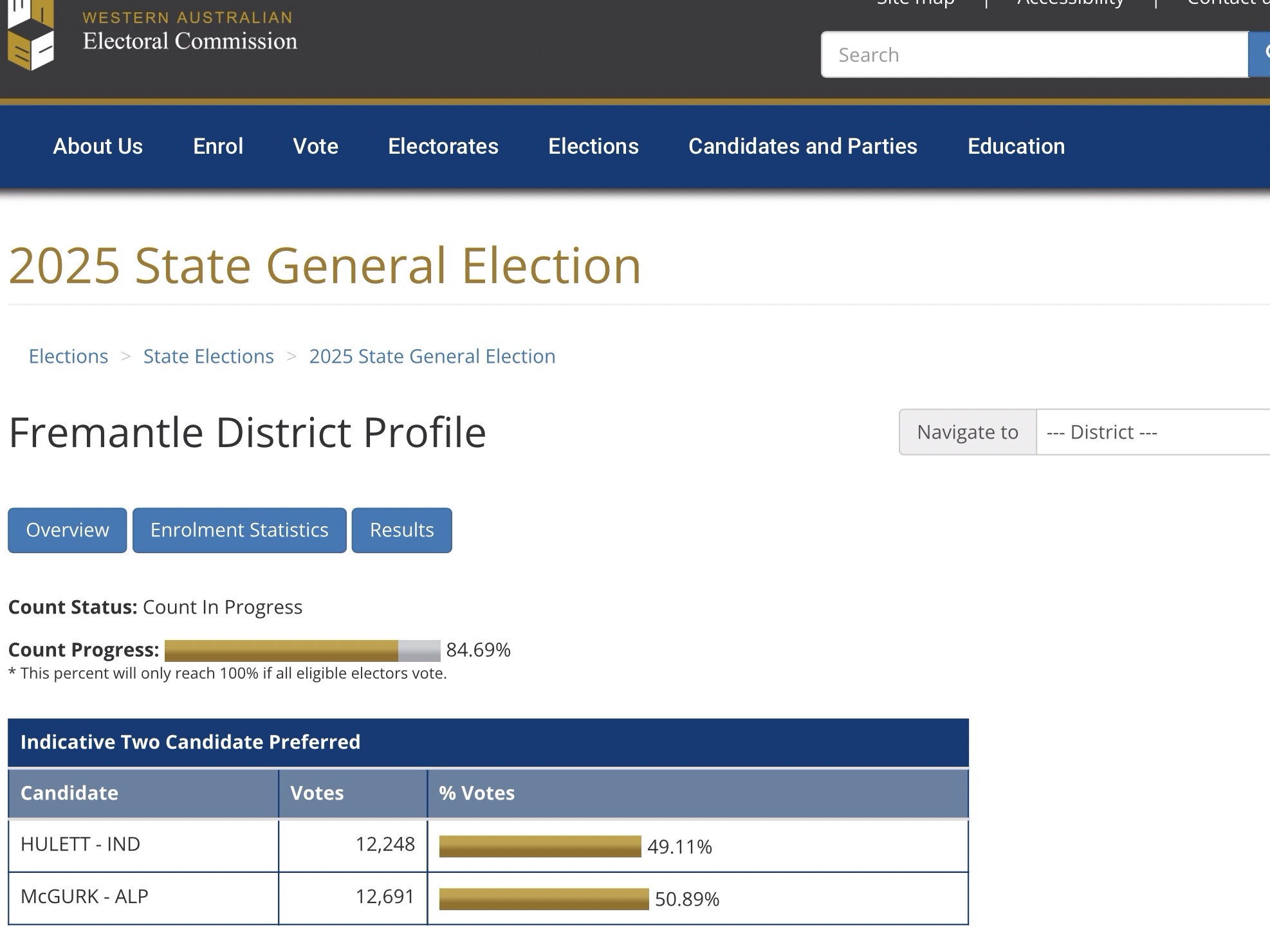Open the Enrolment Statistics tab
1270x952 pixels.
[x=239, y=530]
